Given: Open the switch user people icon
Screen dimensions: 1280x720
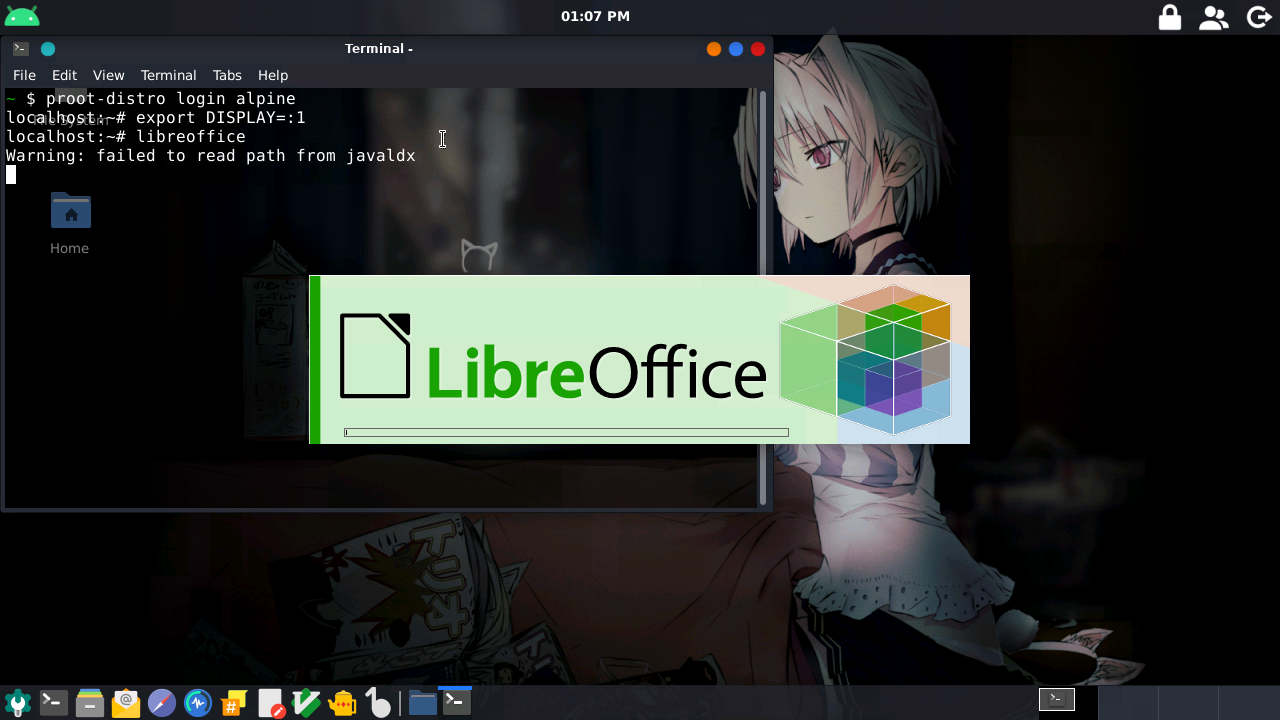Looking at the screenshot, I should point(1213,17).
